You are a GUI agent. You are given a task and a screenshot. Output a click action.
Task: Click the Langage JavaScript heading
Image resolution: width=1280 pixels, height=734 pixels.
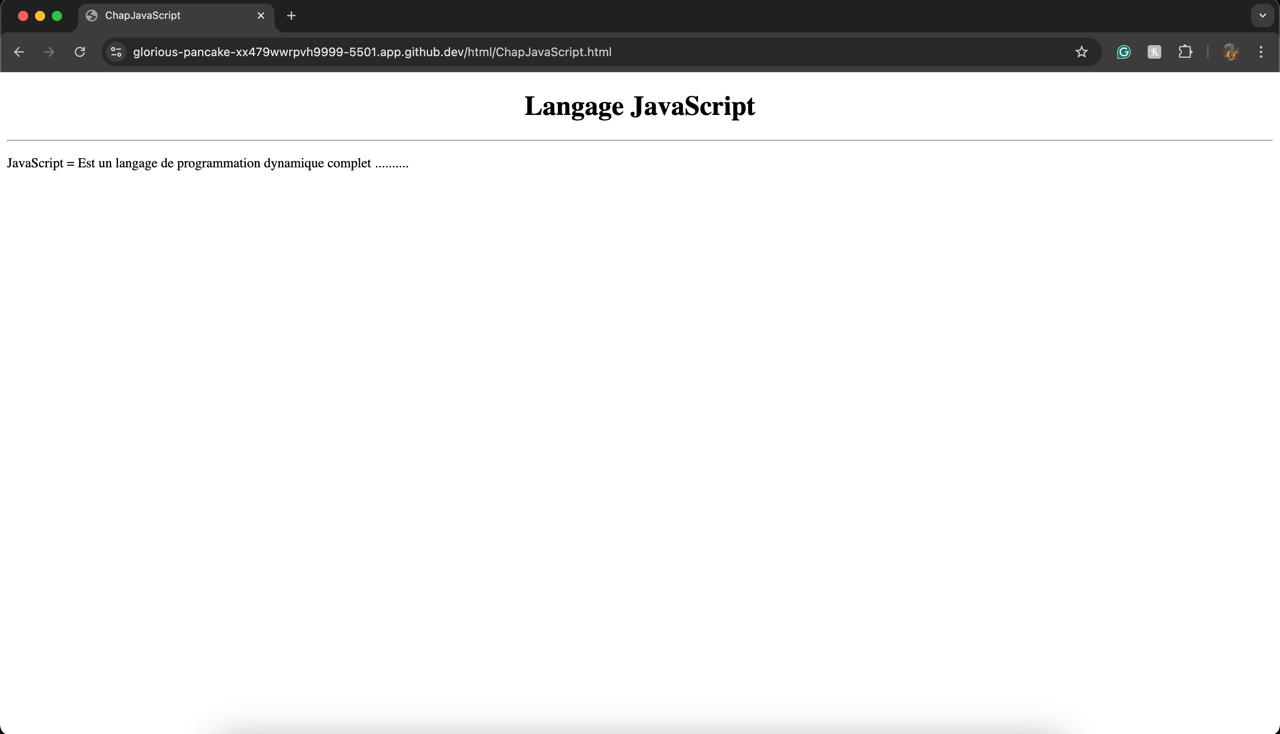coord(639,106)
